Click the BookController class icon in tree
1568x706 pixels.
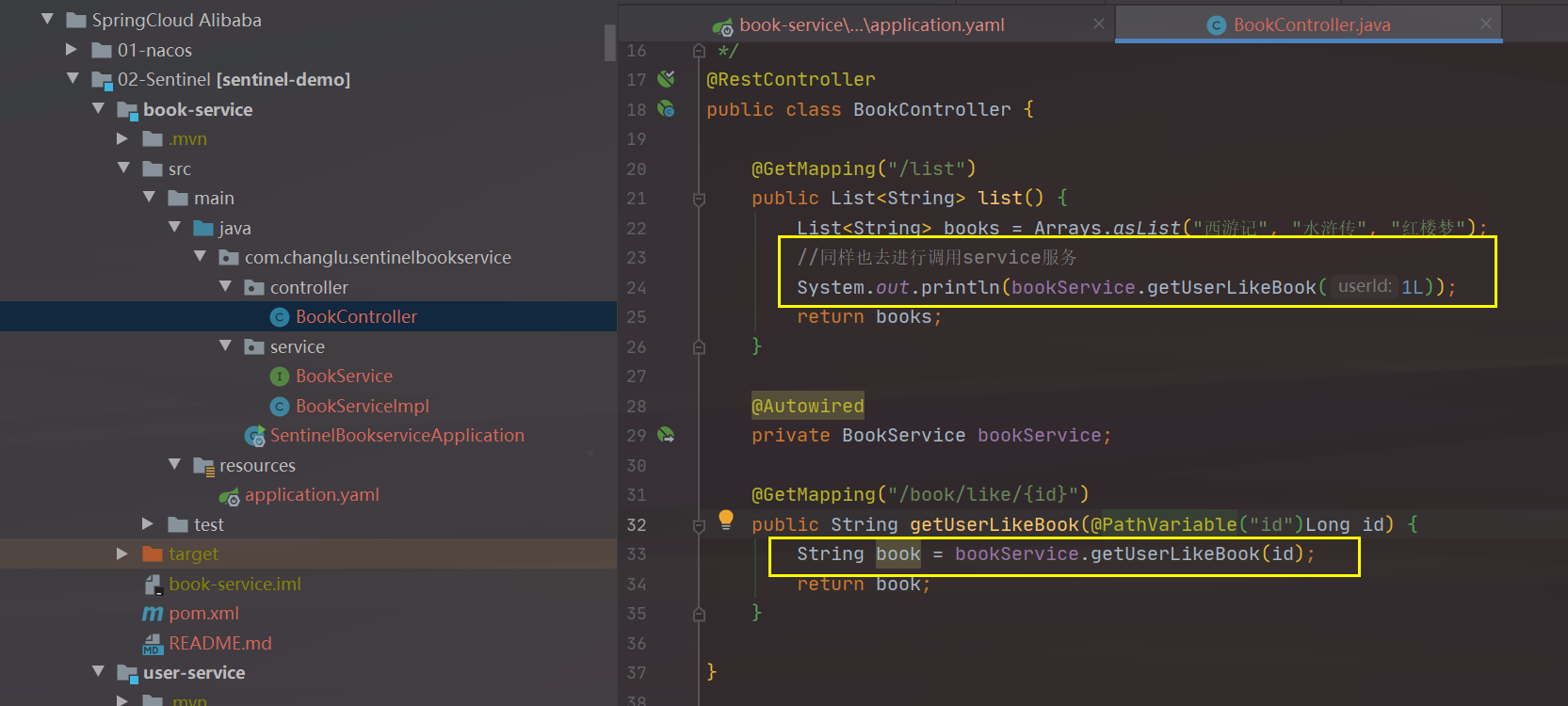click(280, 317)
